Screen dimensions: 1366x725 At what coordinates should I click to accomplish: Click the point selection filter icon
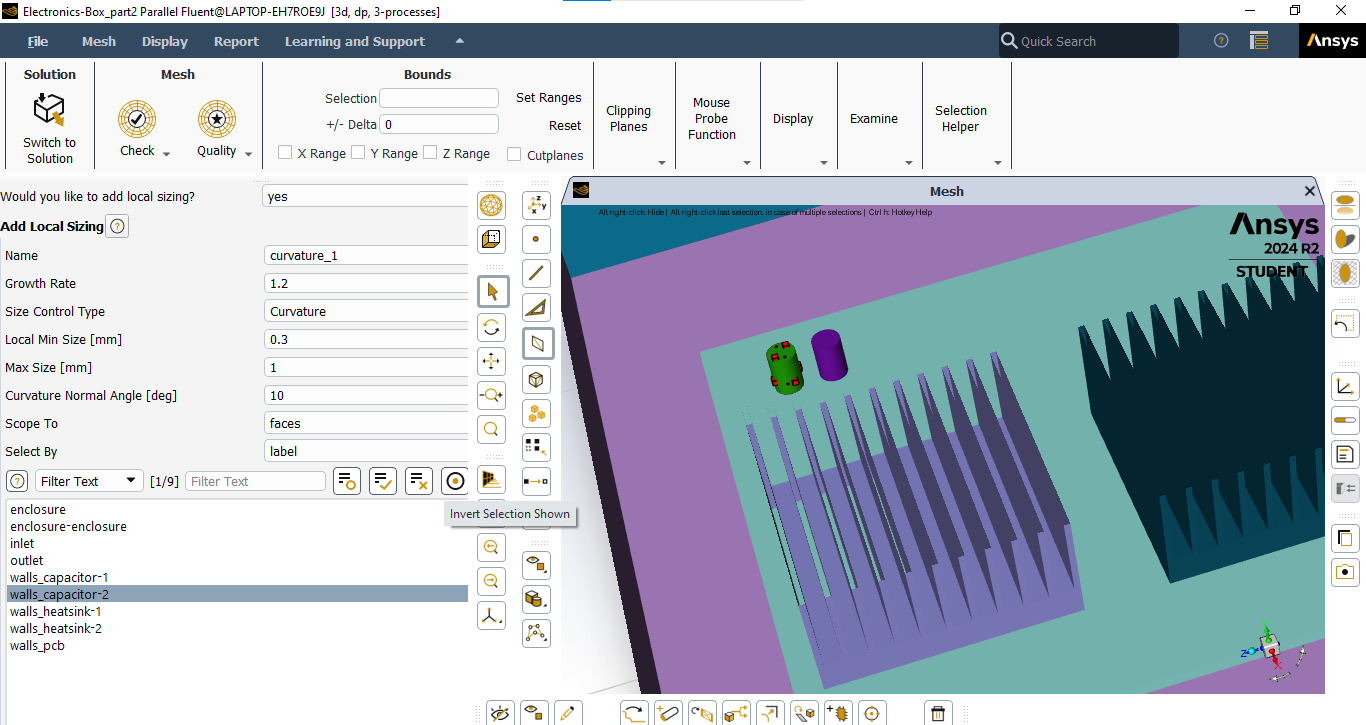click(537, 240)
